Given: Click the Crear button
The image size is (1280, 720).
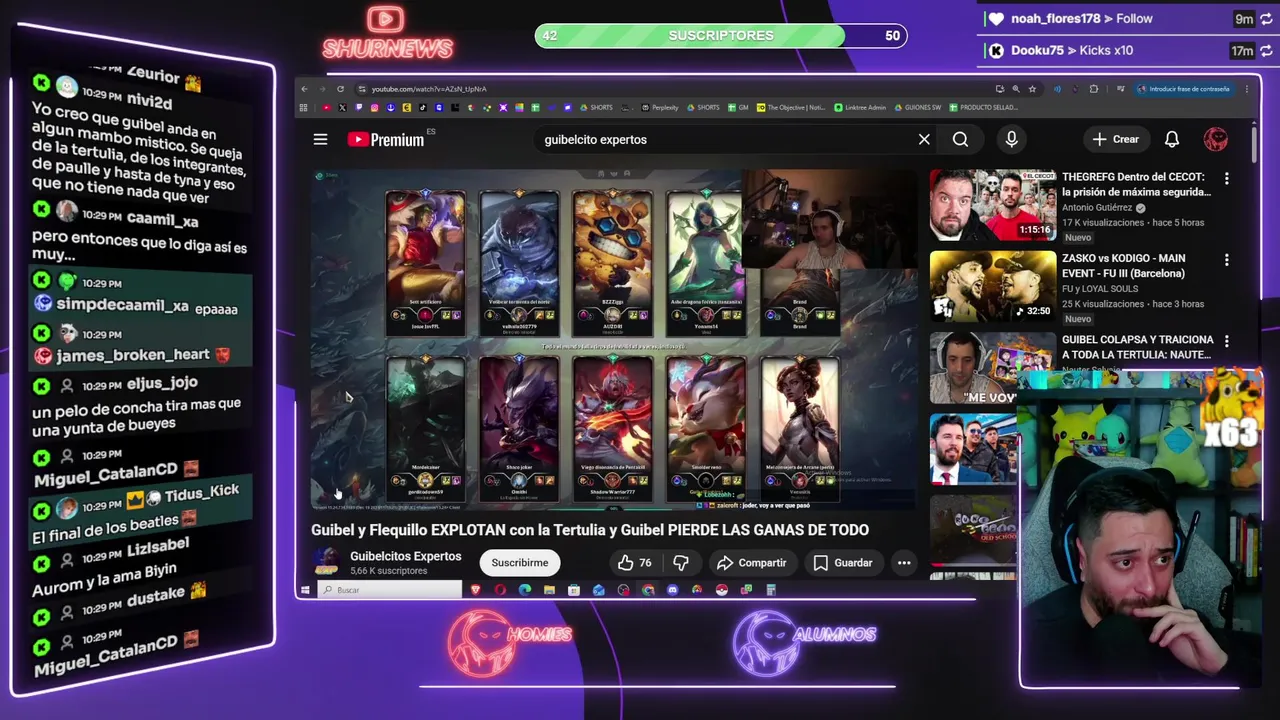Looking at the screenshot, I should [1115, 140].
